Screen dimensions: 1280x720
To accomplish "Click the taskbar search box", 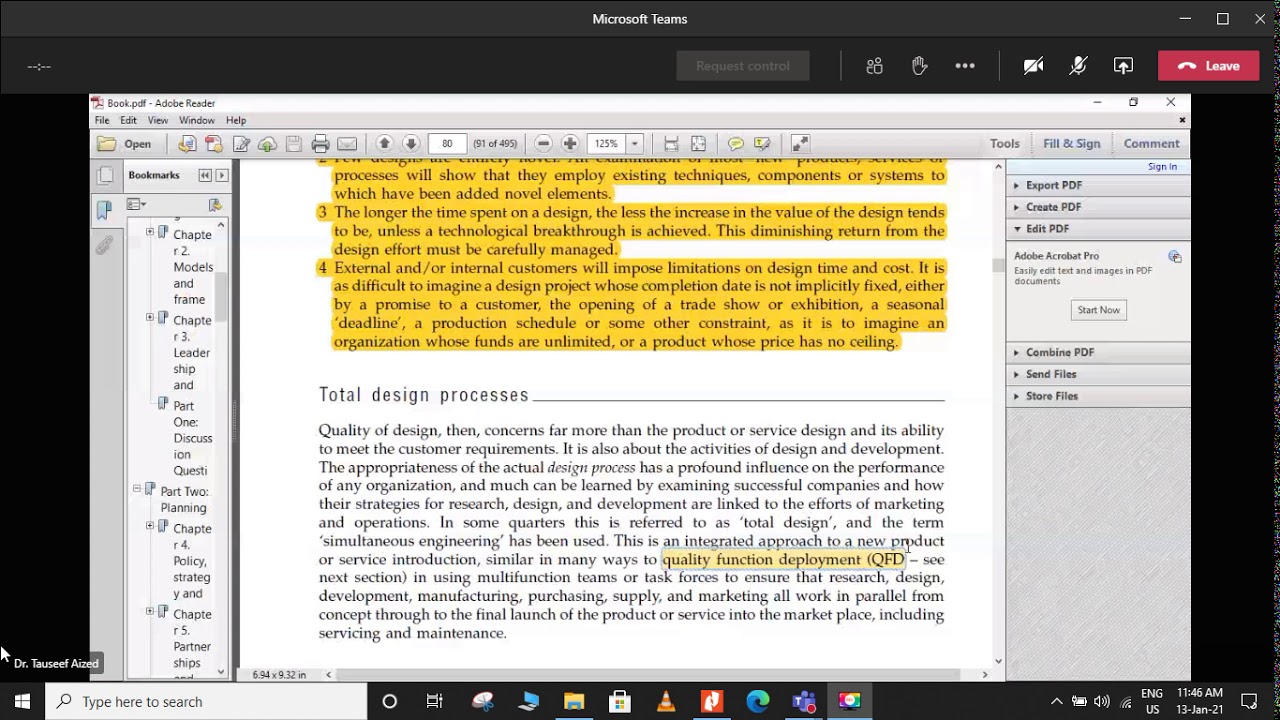I will point(206,701).
